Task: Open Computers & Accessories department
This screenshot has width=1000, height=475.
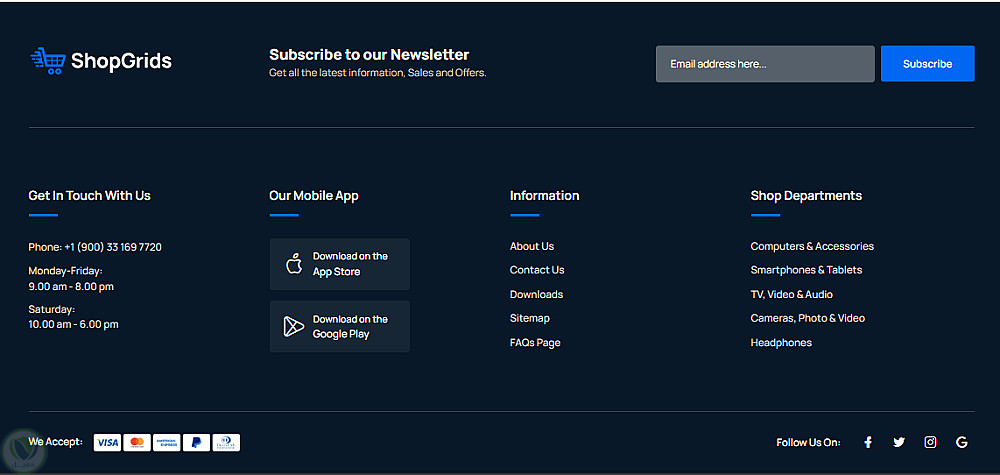Action: pyautogui.click(x=812, y=246)
